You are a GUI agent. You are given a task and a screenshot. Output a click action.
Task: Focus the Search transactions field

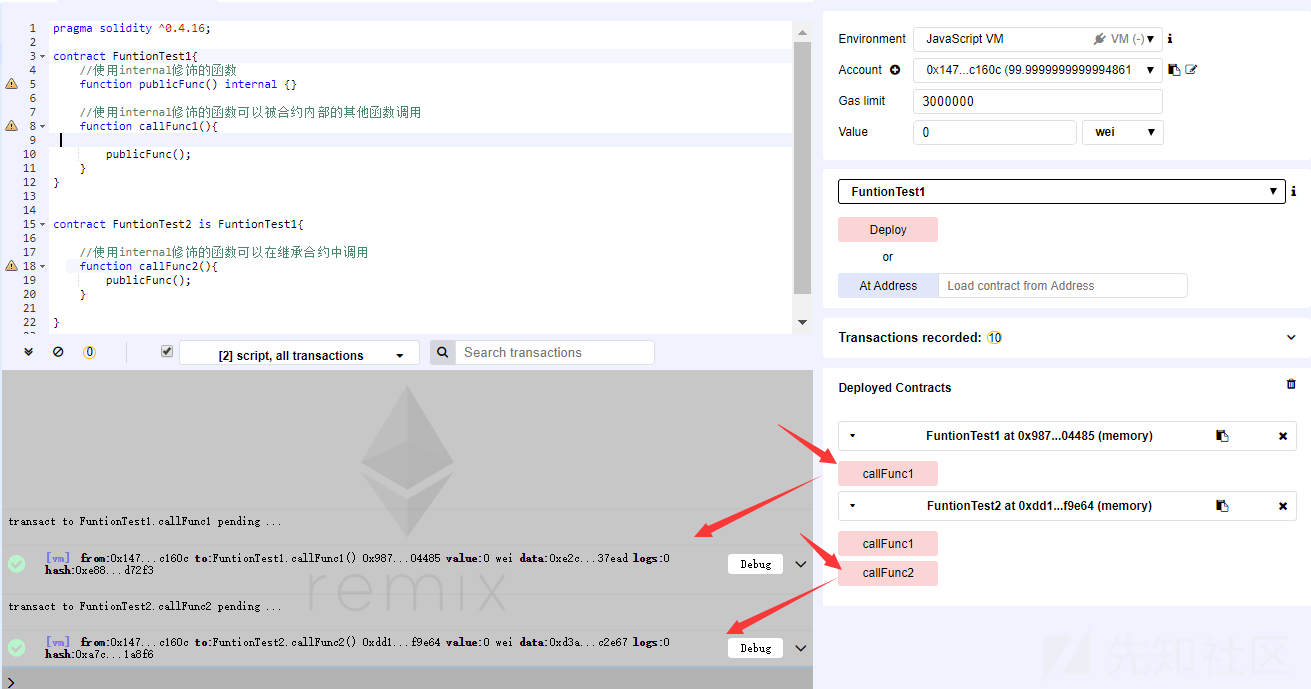[x=555, y=352]
